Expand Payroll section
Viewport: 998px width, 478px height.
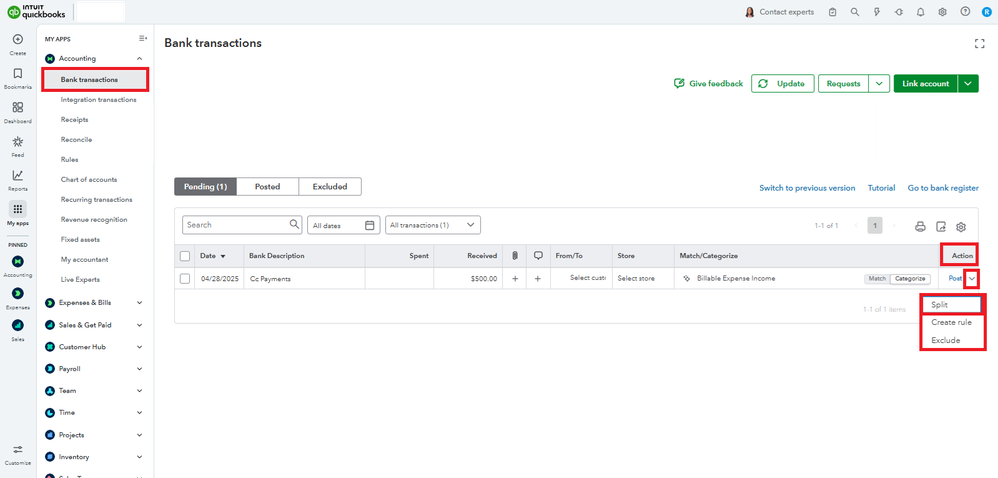point(139,369)
